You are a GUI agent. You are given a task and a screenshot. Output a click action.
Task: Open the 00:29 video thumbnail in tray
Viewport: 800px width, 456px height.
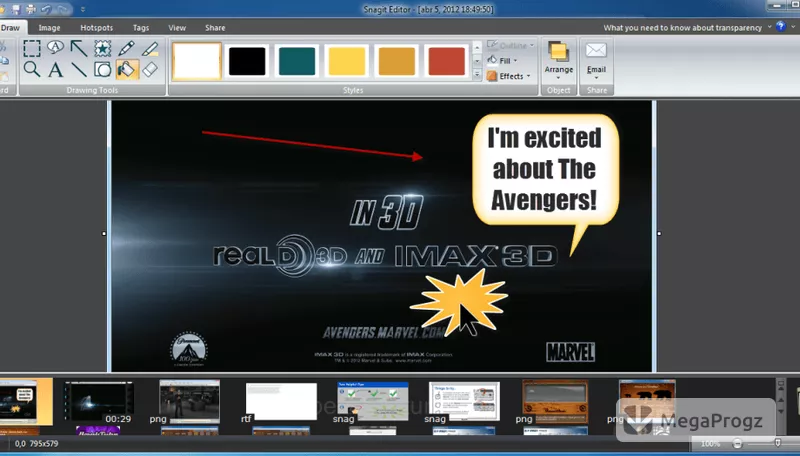point(98,402)
